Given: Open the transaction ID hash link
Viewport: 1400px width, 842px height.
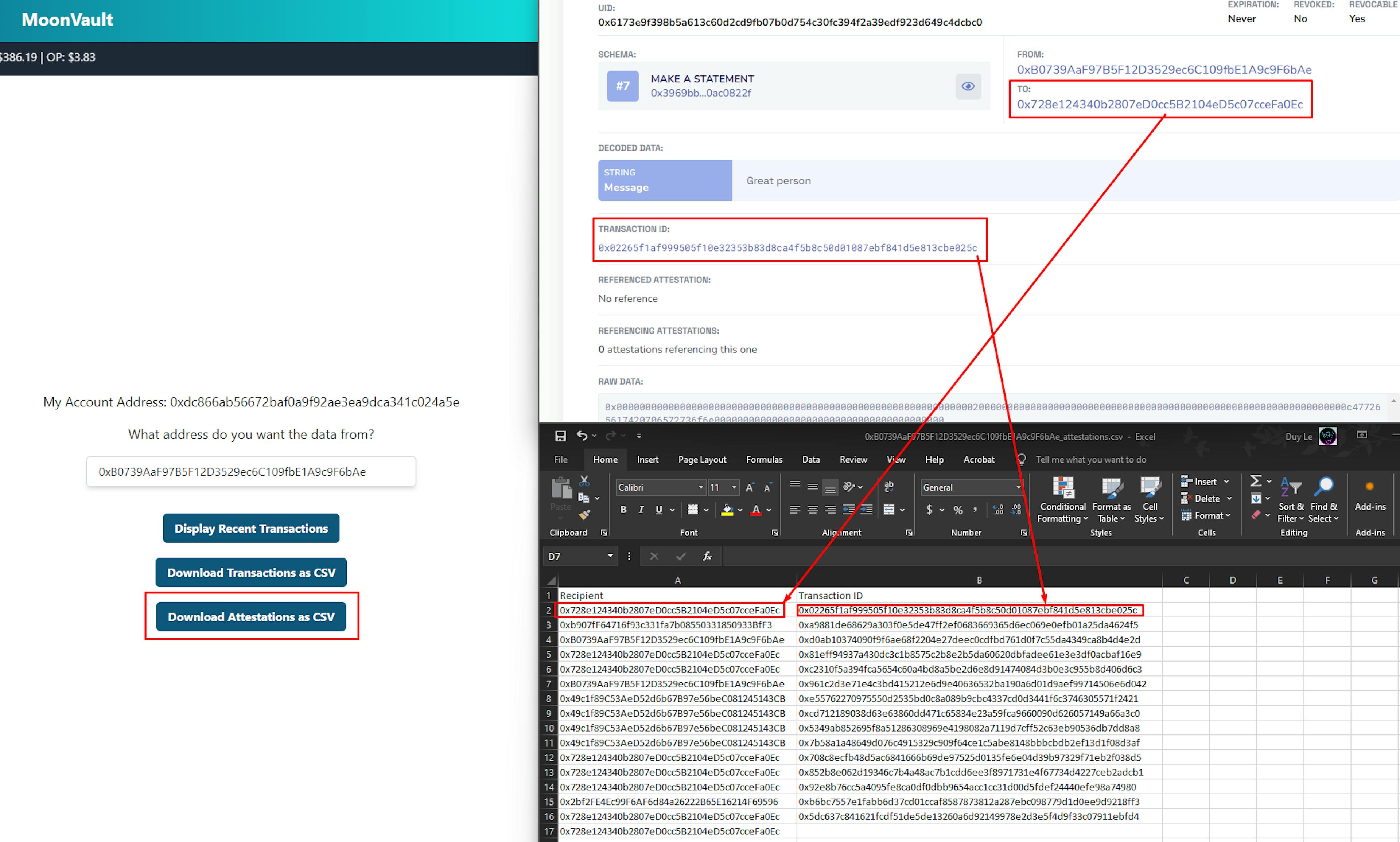Looking at the screenshot, I should 787,248.
